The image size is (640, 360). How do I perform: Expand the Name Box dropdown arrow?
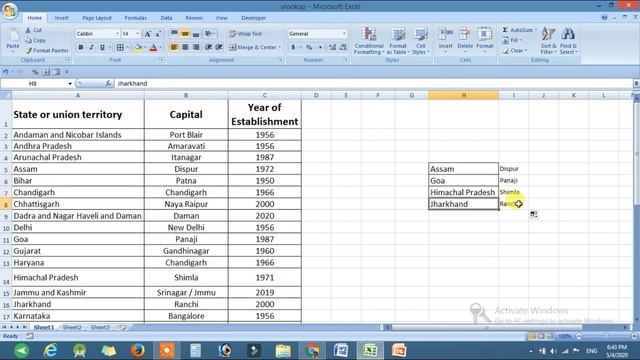tap(70, 84)
